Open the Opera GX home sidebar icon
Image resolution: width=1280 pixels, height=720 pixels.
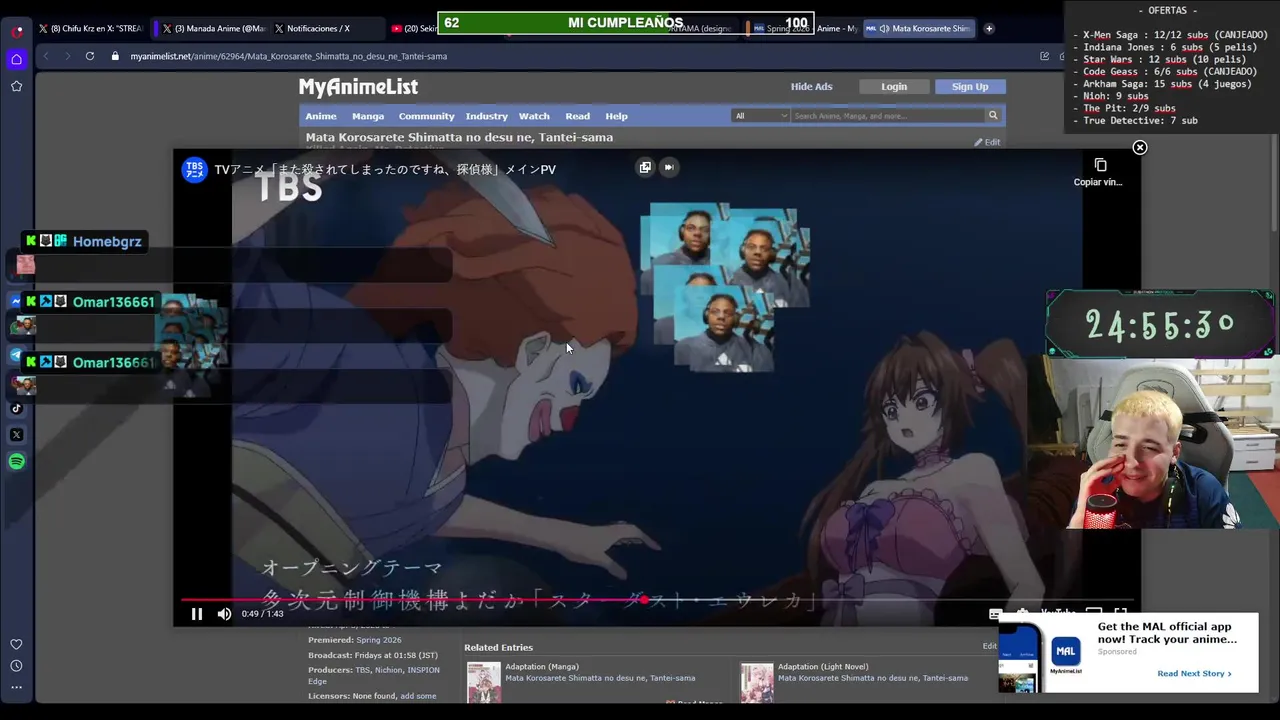tap(17, 60)
